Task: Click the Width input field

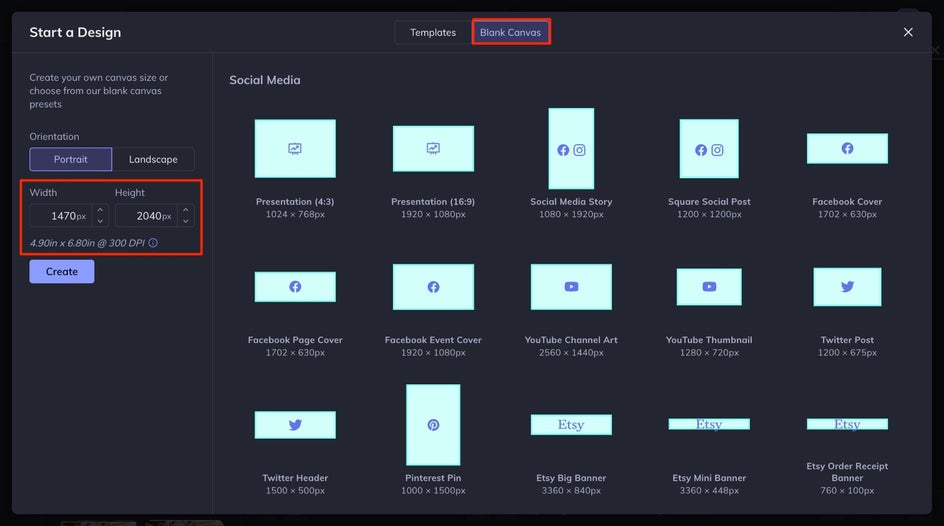Action: coord(61,215)
